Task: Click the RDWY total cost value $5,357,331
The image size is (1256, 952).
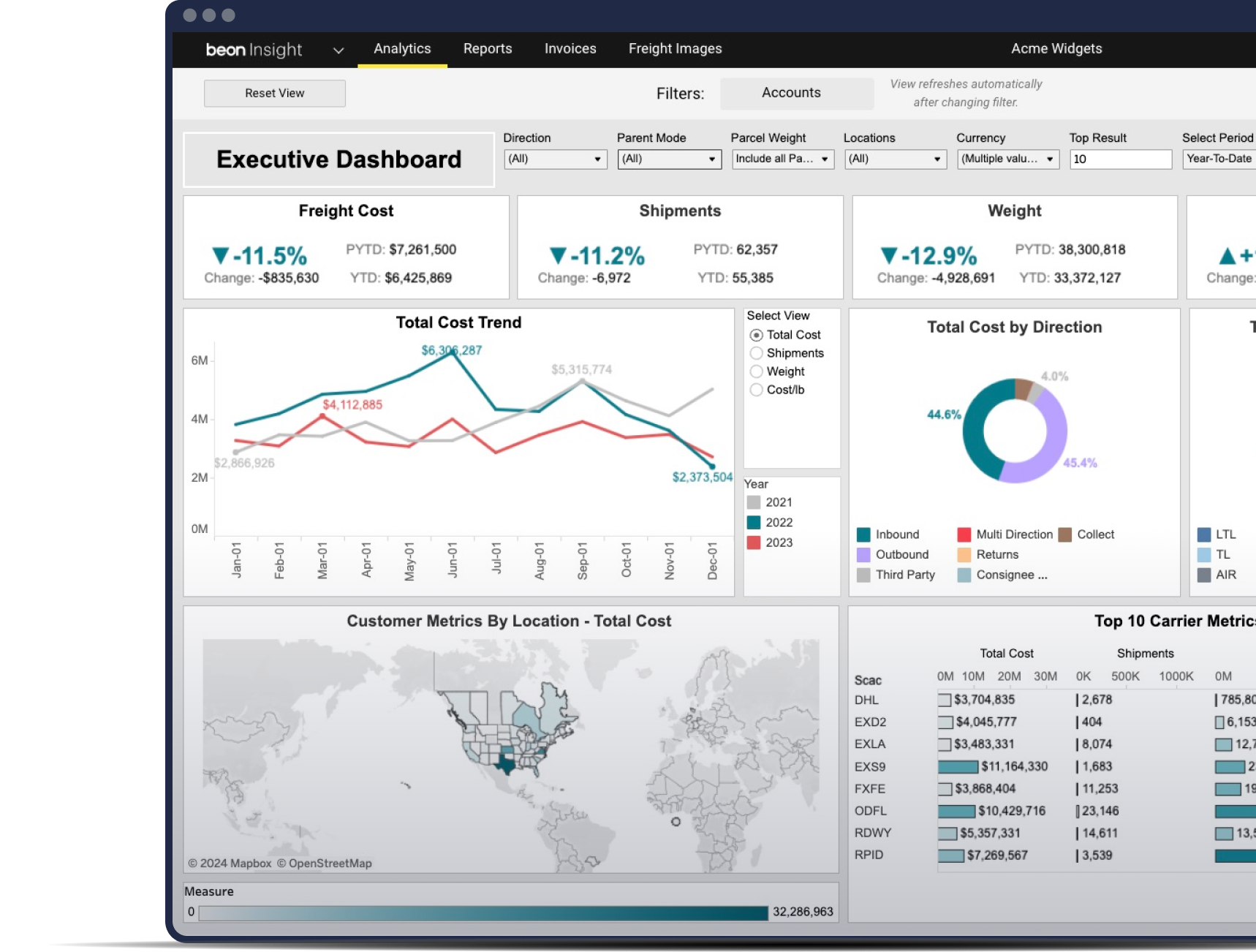Action: [x=991, y=834]
